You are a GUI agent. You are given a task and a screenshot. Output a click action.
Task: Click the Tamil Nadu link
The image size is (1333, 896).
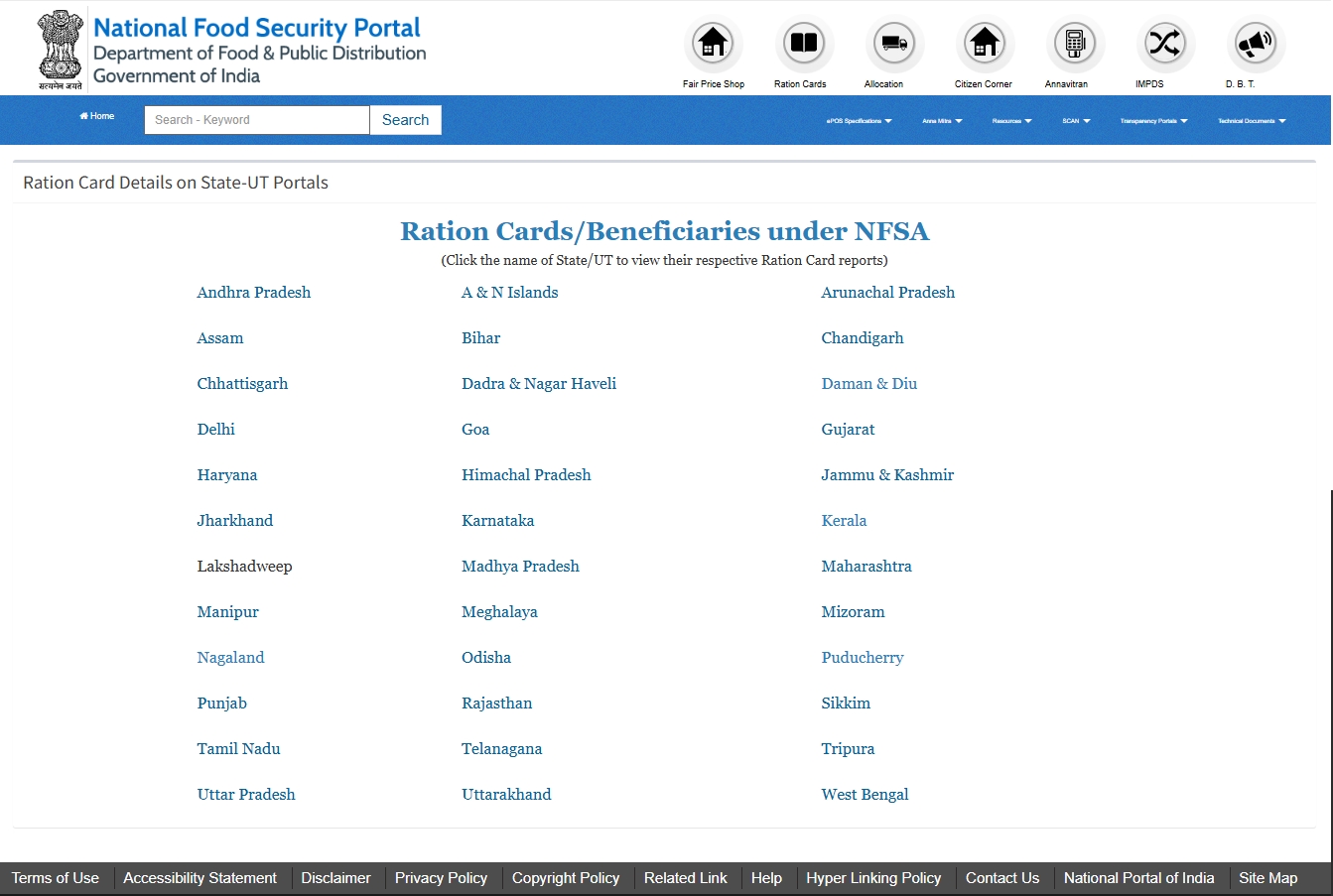[239, 749]
